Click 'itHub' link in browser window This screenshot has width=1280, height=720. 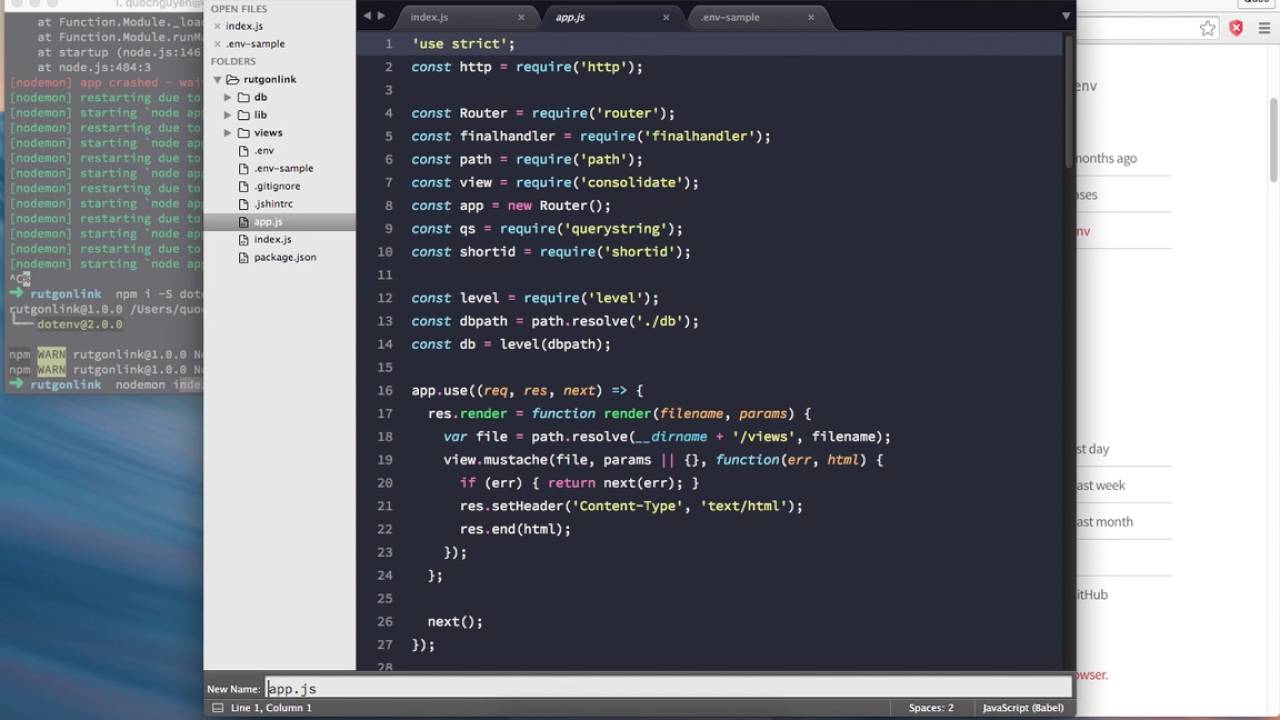coord(1092,594)
